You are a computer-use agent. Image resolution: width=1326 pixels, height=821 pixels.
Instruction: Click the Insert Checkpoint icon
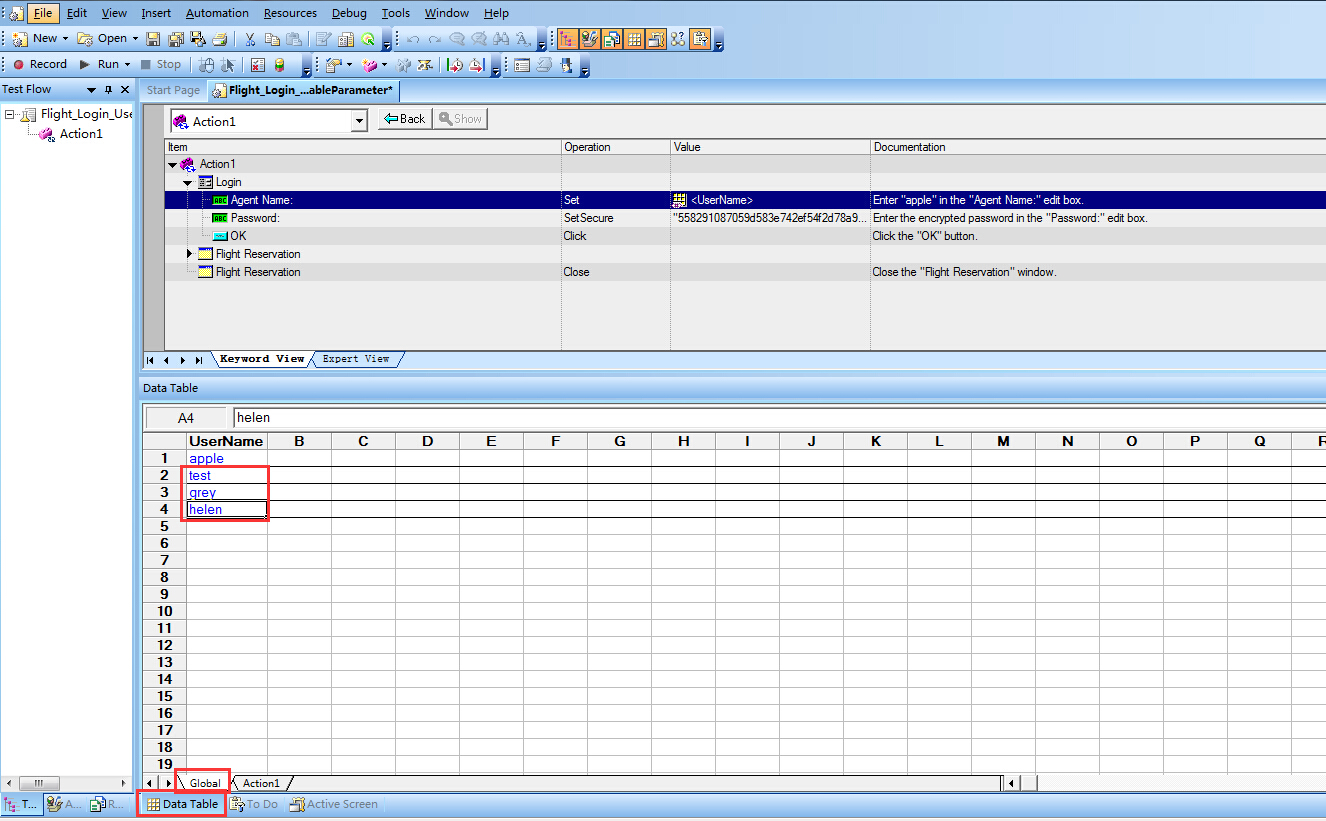(334, 64)
